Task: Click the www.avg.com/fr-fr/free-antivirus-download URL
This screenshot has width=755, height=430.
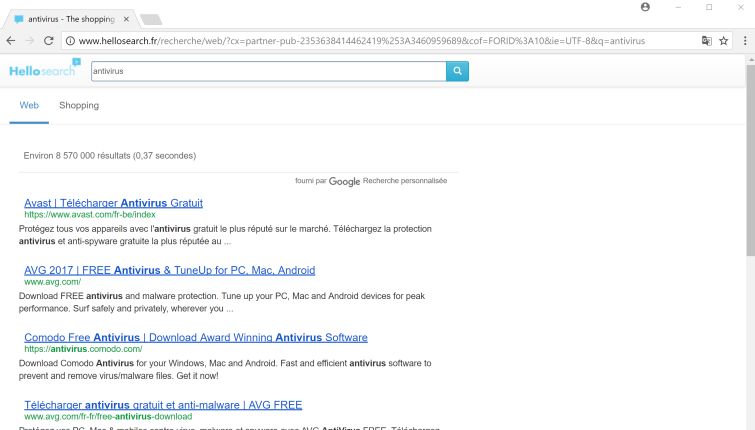Action: [108, 416]
